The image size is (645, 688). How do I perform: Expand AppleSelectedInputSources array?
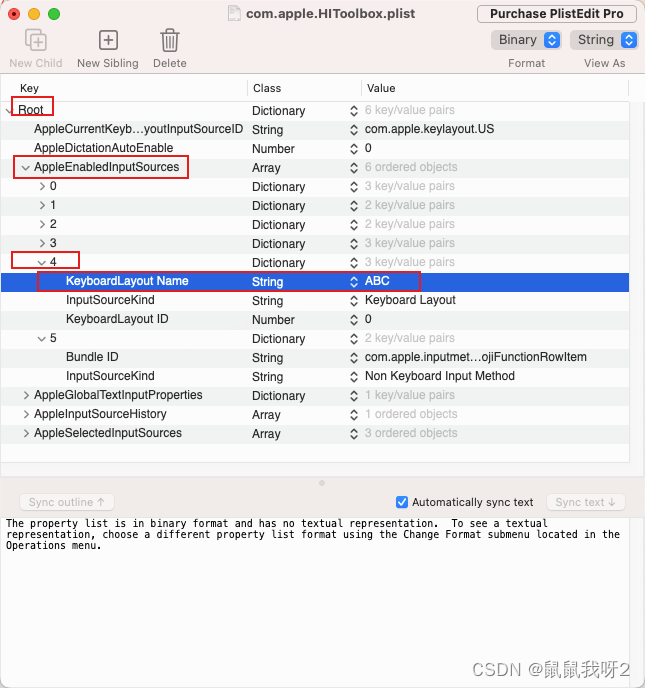point(26,433)
